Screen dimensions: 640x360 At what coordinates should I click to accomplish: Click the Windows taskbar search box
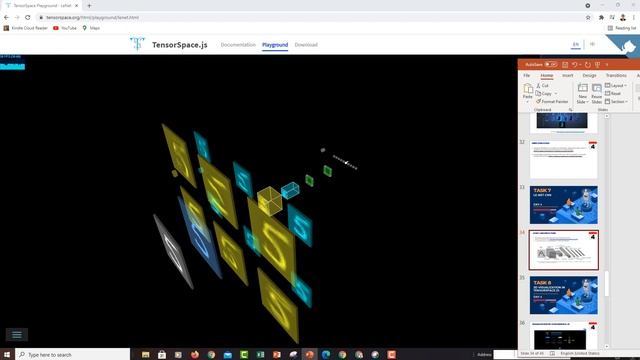pyautogui.click(x=73, y=354)
